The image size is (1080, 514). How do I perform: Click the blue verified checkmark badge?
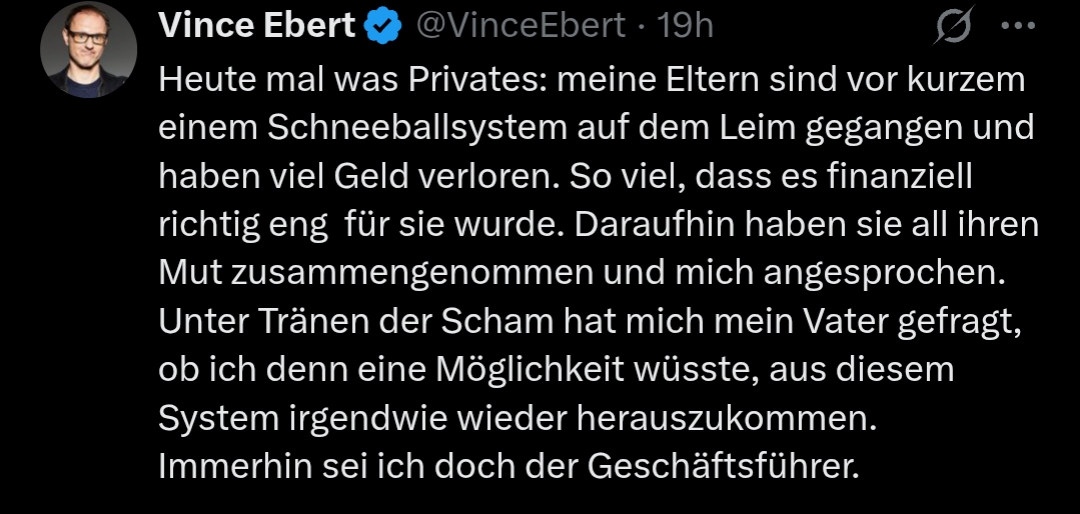(x=381, y=28)
